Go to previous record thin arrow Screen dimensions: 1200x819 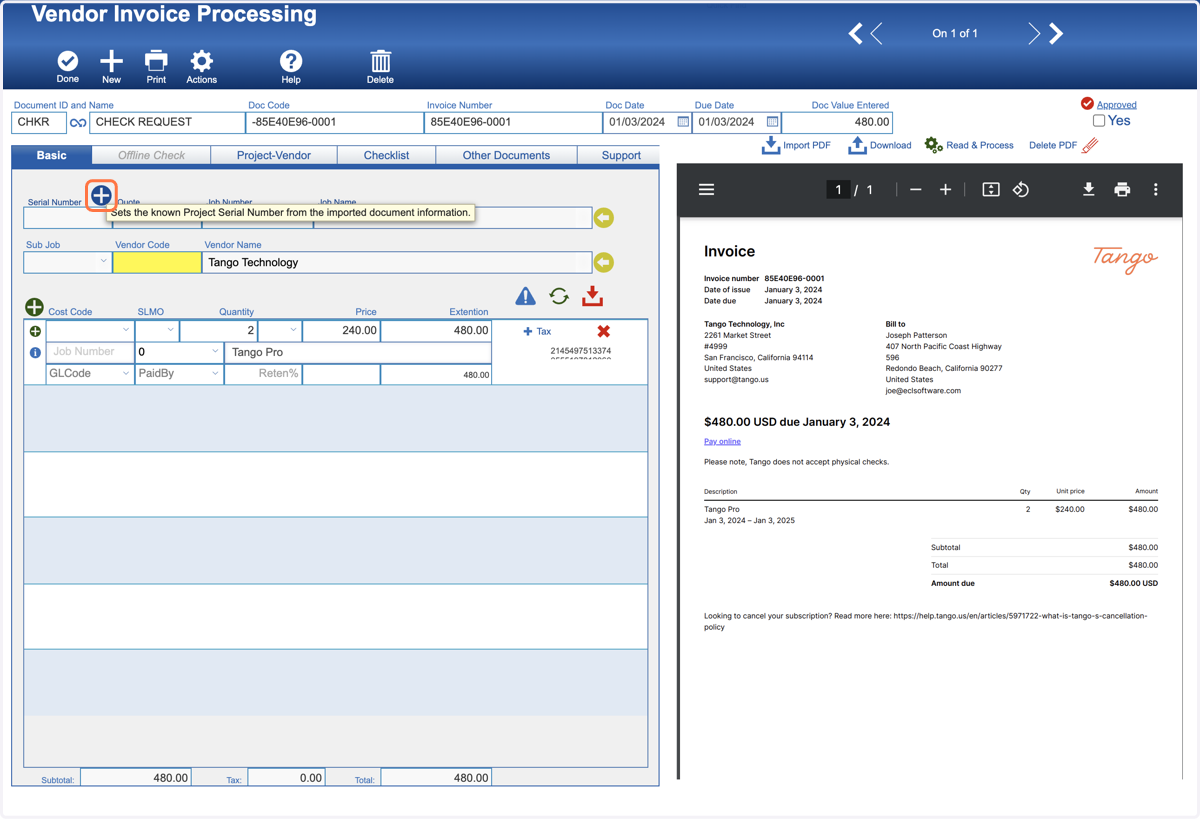[876, 34]
